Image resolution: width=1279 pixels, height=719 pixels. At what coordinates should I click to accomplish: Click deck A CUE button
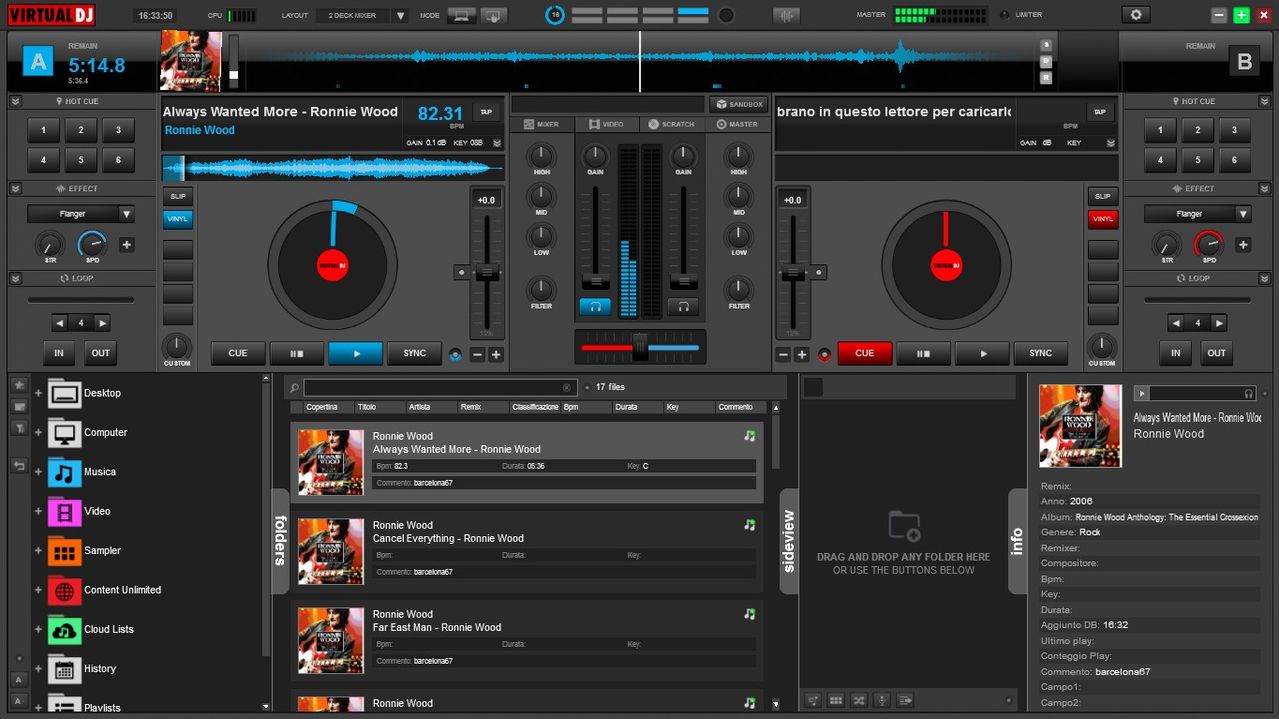238,353
